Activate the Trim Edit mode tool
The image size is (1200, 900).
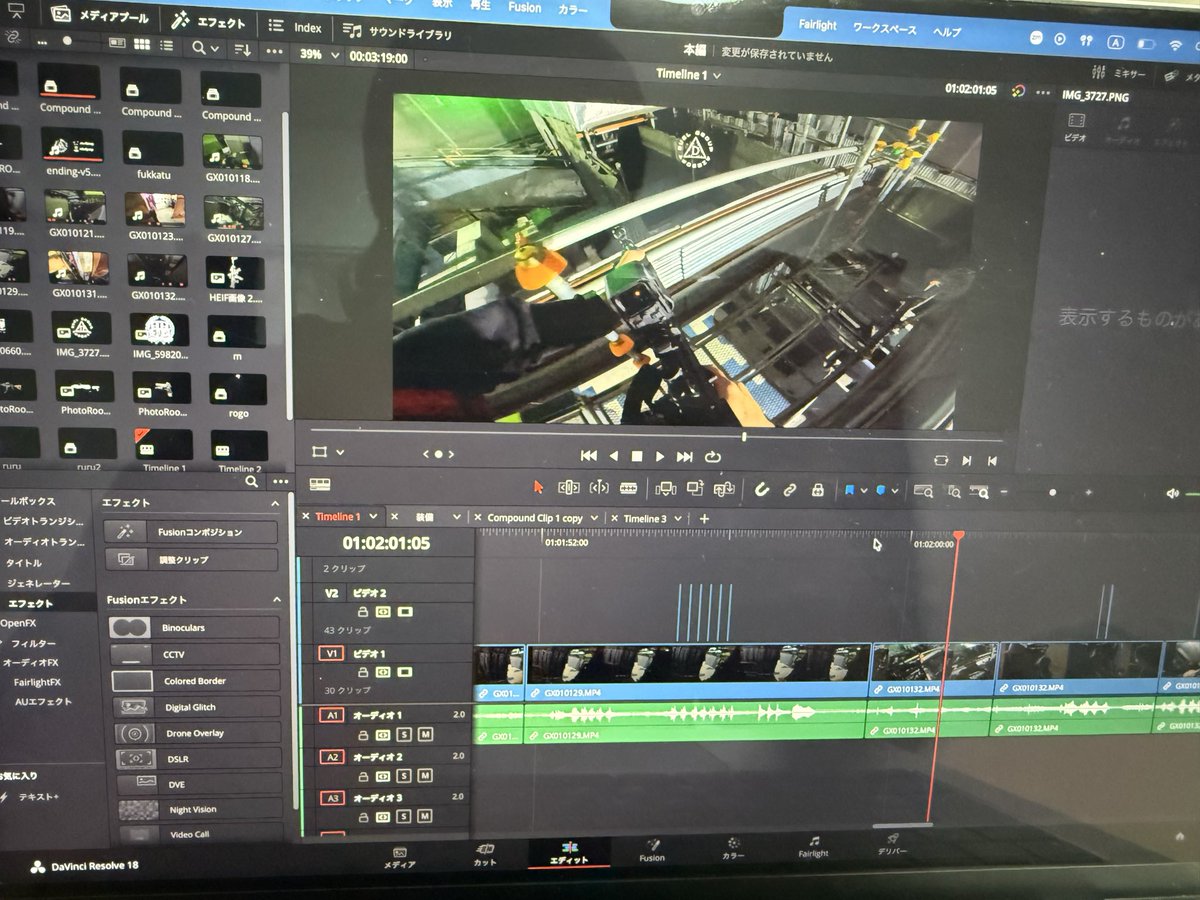click(568, 487)
